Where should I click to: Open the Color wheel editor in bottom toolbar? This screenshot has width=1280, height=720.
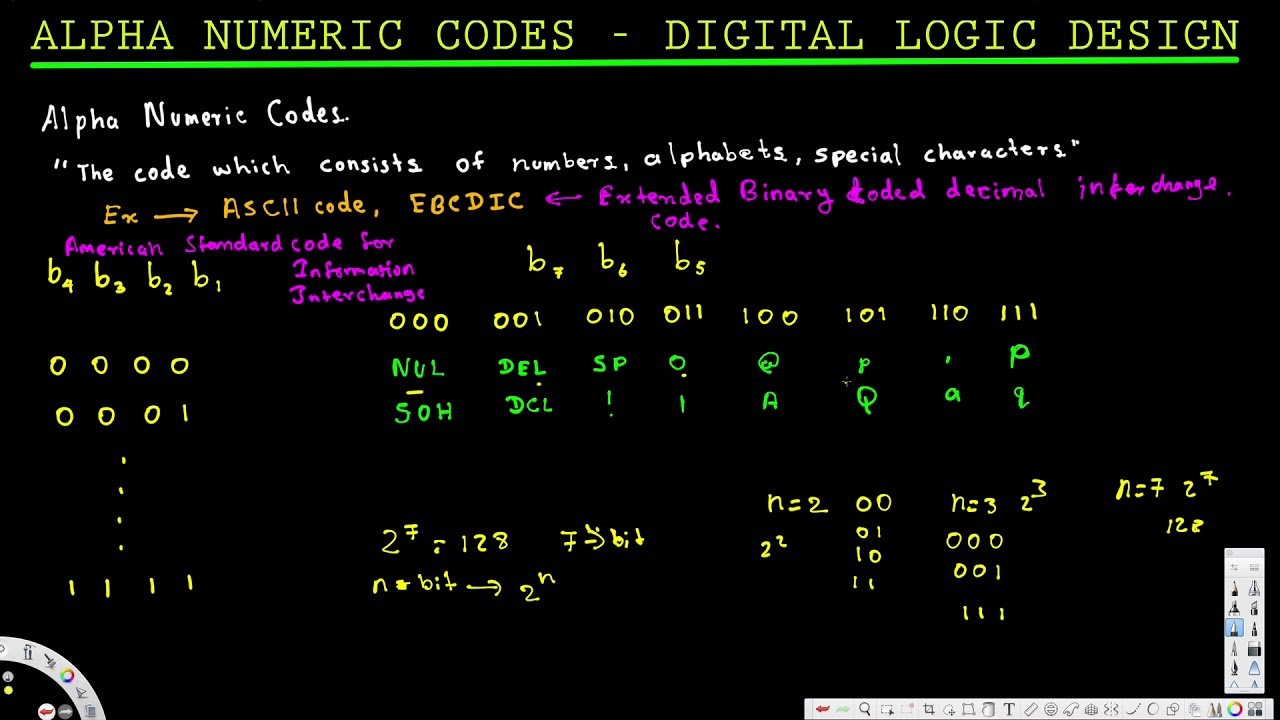click(1235, 709)
